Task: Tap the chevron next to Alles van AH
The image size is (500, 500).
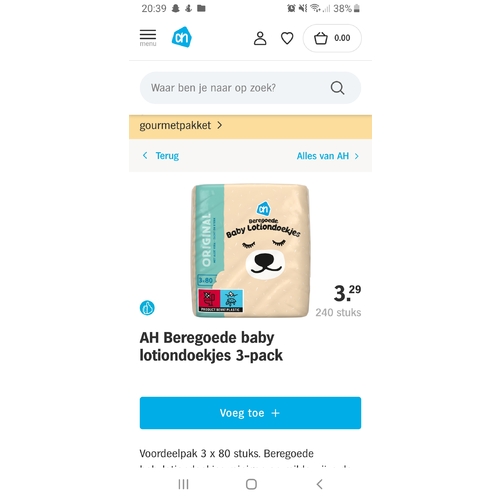Action: point(357,156)
